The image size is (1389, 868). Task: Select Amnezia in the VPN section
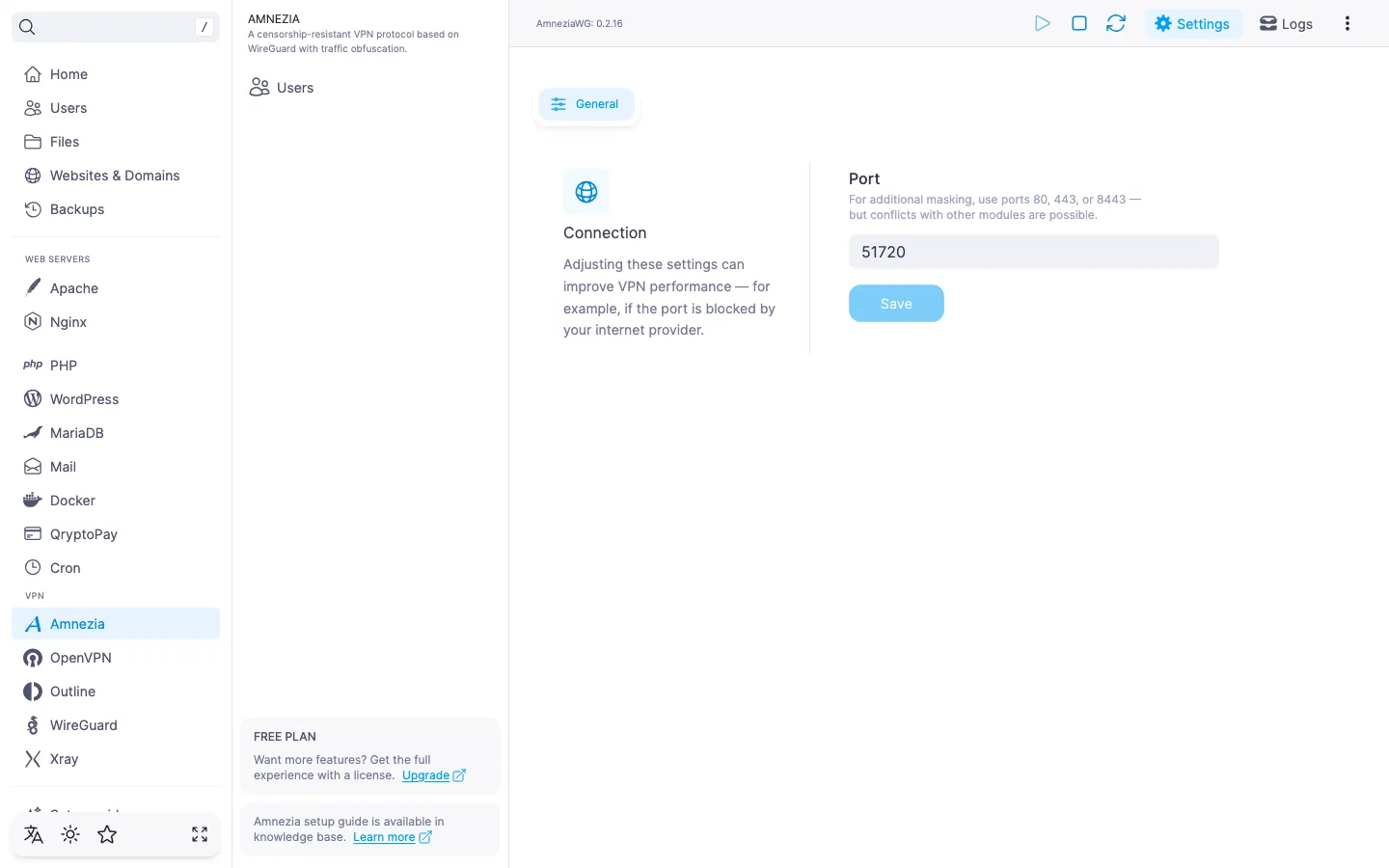point(116,624)
